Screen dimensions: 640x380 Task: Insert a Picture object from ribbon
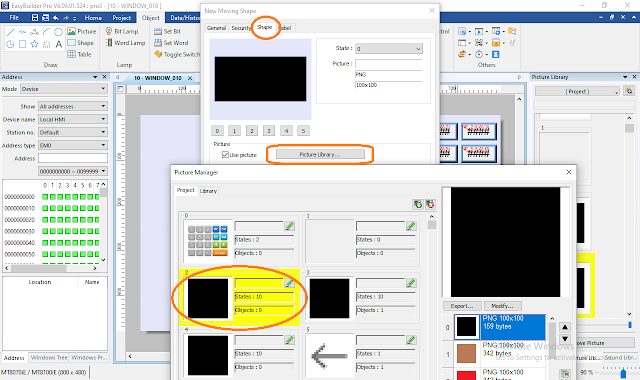click(x=82, y=31)
